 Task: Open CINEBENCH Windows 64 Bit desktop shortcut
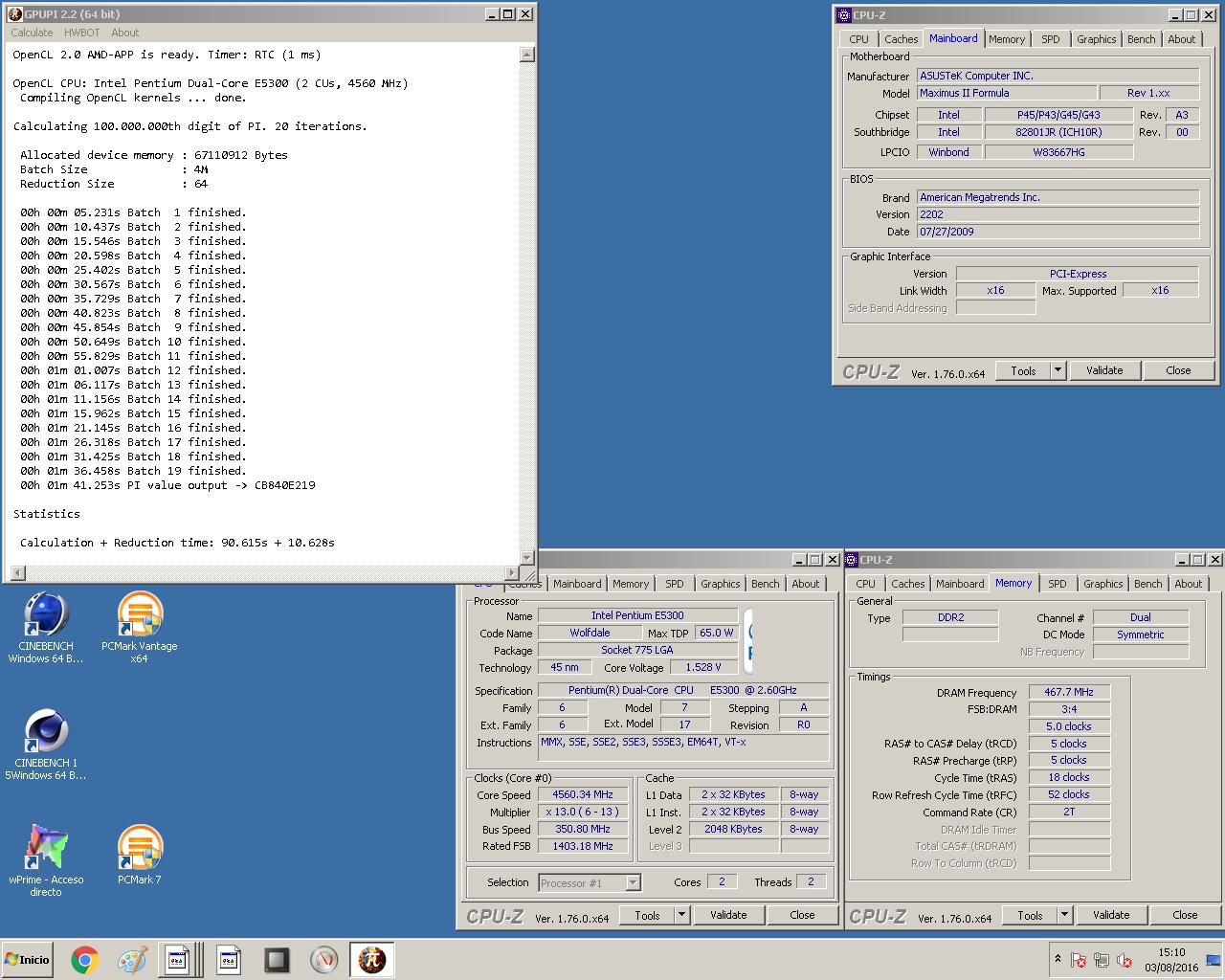[45, 628]
